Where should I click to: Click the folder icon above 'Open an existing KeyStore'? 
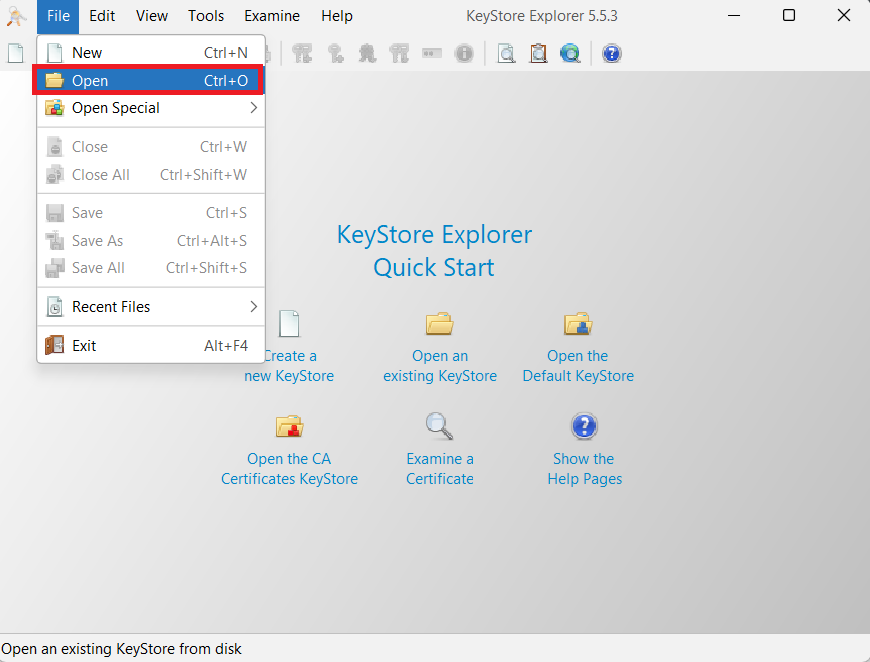coord(439,324)
